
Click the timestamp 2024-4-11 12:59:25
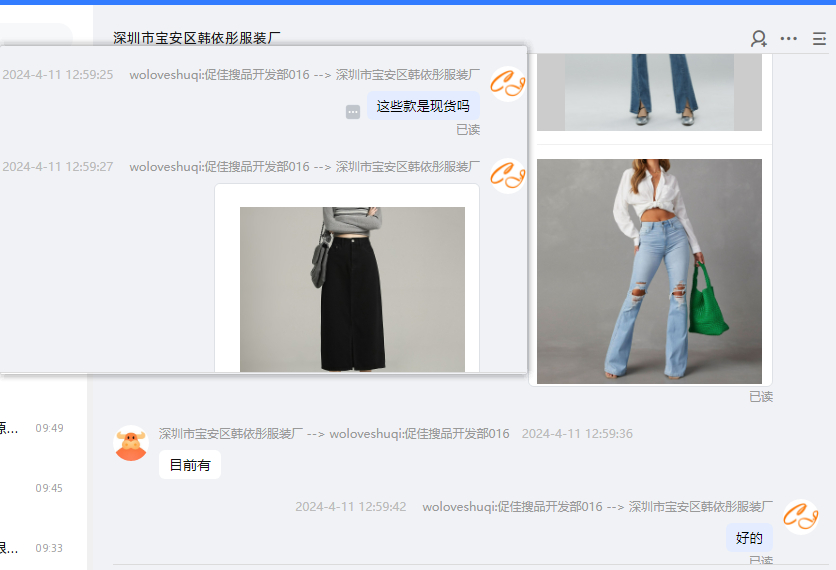(58, 75)
